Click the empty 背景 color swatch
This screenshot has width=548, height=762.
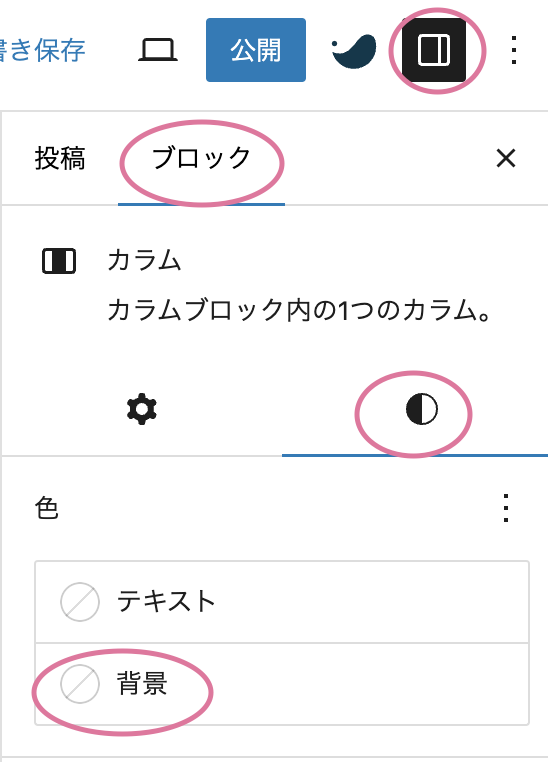pos(80,684)
